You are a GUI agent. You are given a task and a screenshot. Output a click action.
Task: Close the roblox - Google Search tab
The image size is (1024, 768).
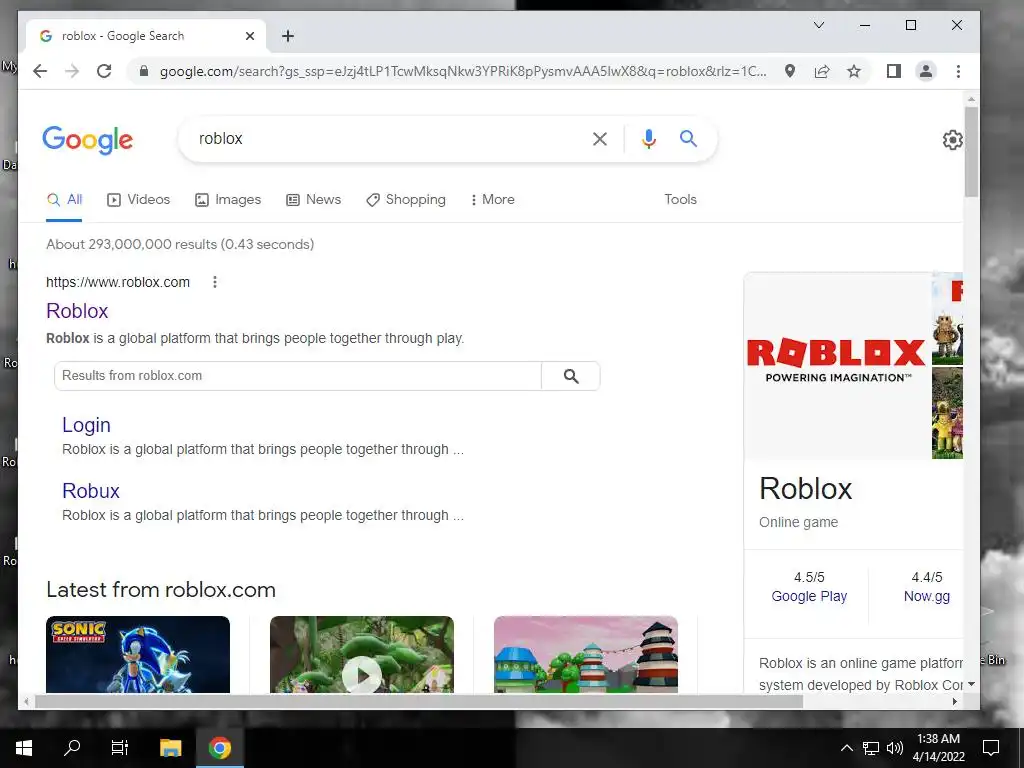point(249,36)
